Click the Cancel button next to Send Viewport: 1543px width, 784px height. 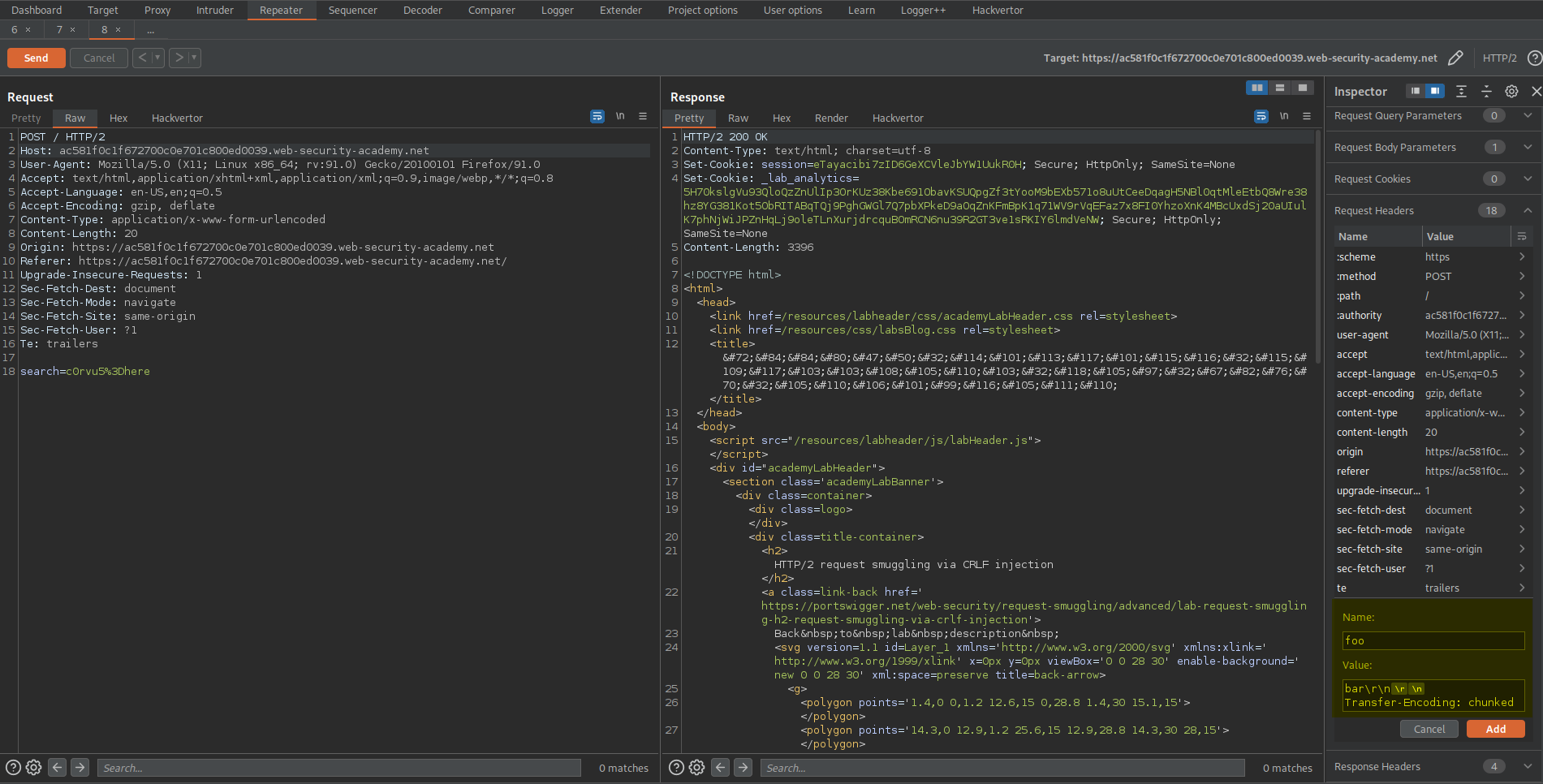[x=99, y=58]
